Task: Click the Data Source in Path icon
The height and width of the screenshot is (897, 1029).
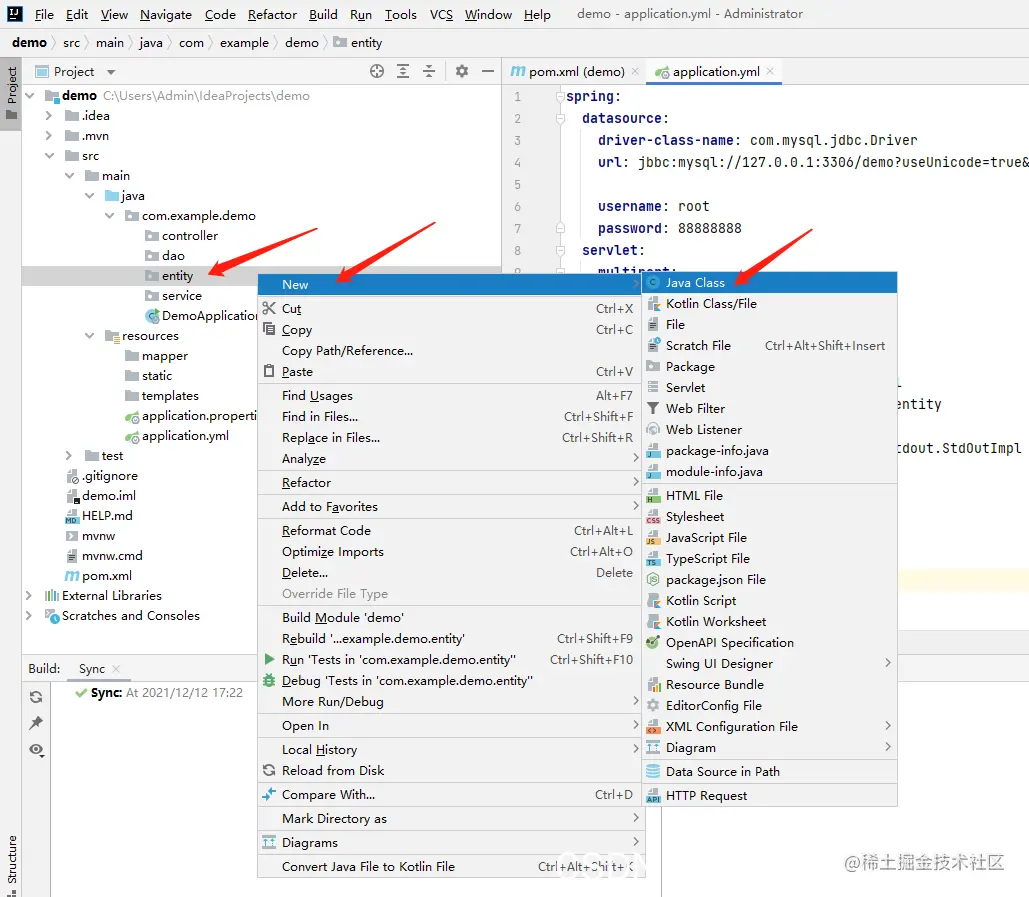Action: click(653, 771)
